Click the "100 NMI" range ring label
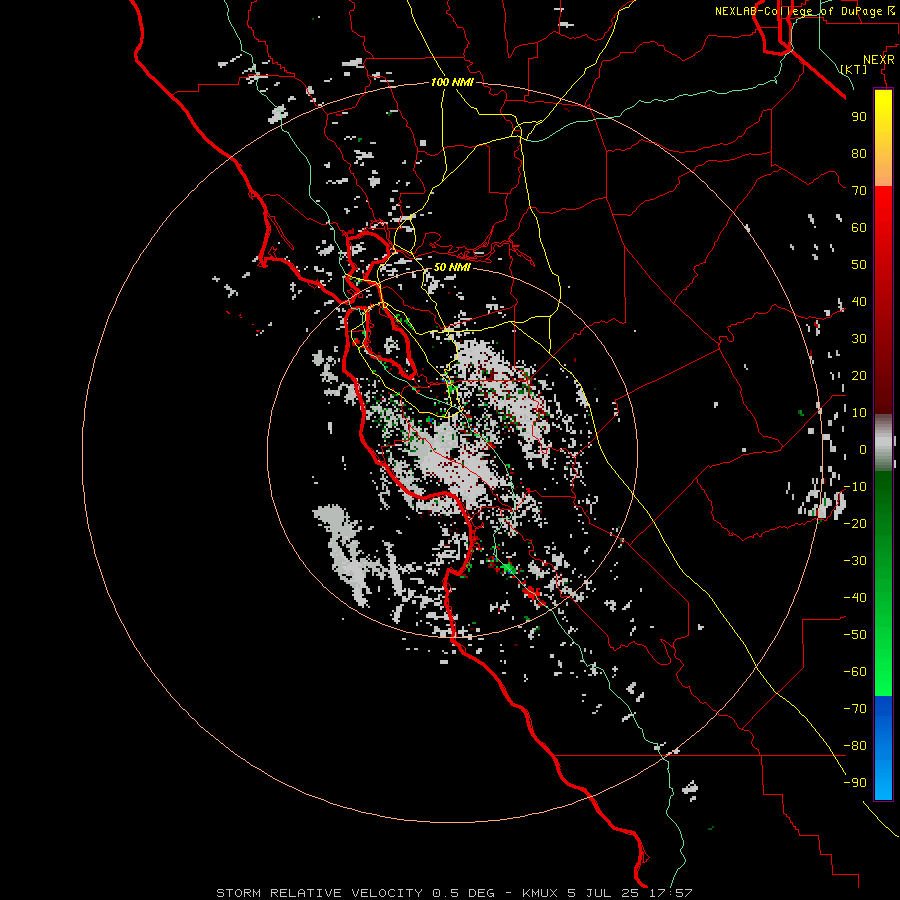Screen dimensions: 900x900 click(452, 82)
